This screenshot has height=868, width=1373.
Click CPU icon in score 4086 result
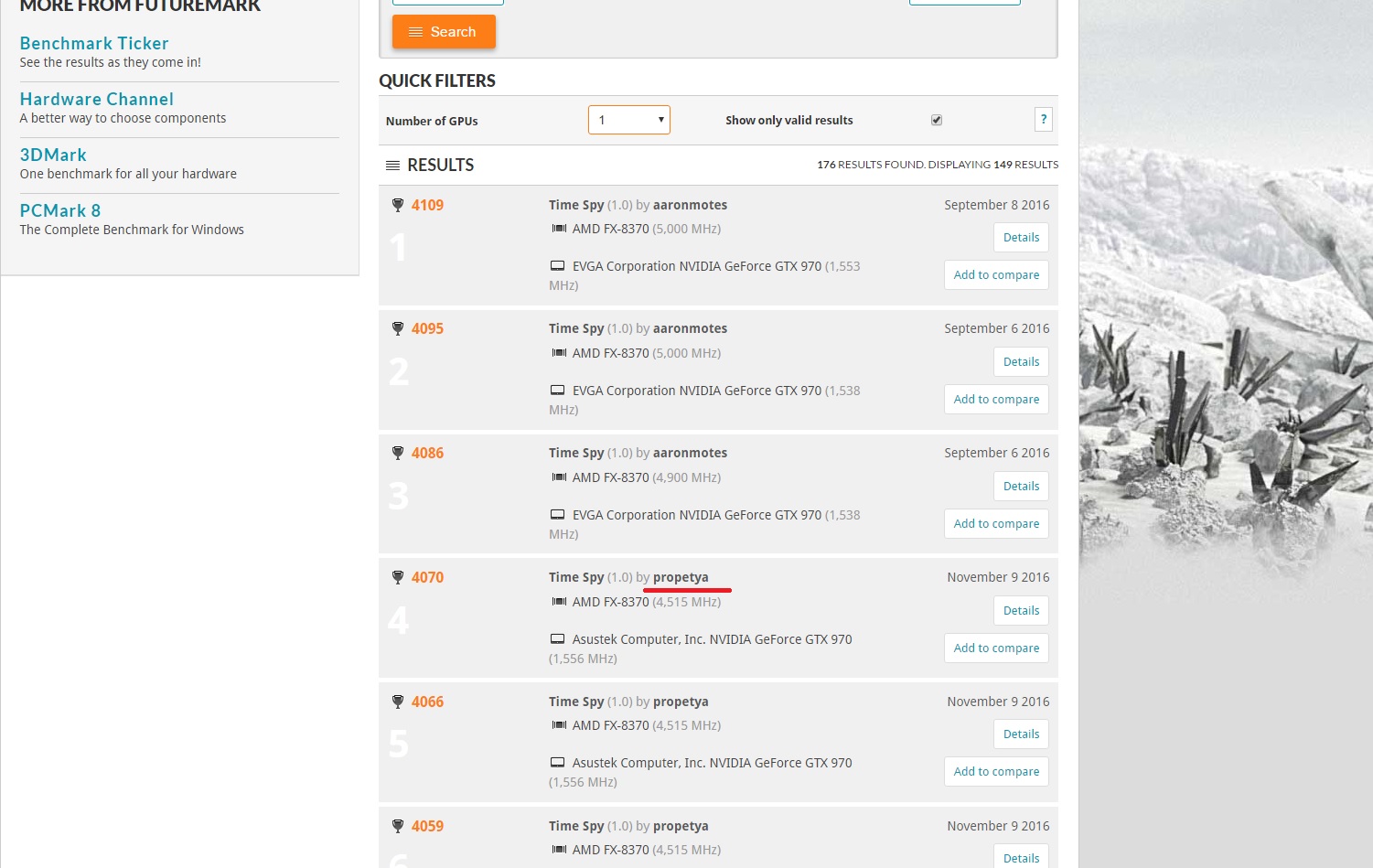pos(559,477)
